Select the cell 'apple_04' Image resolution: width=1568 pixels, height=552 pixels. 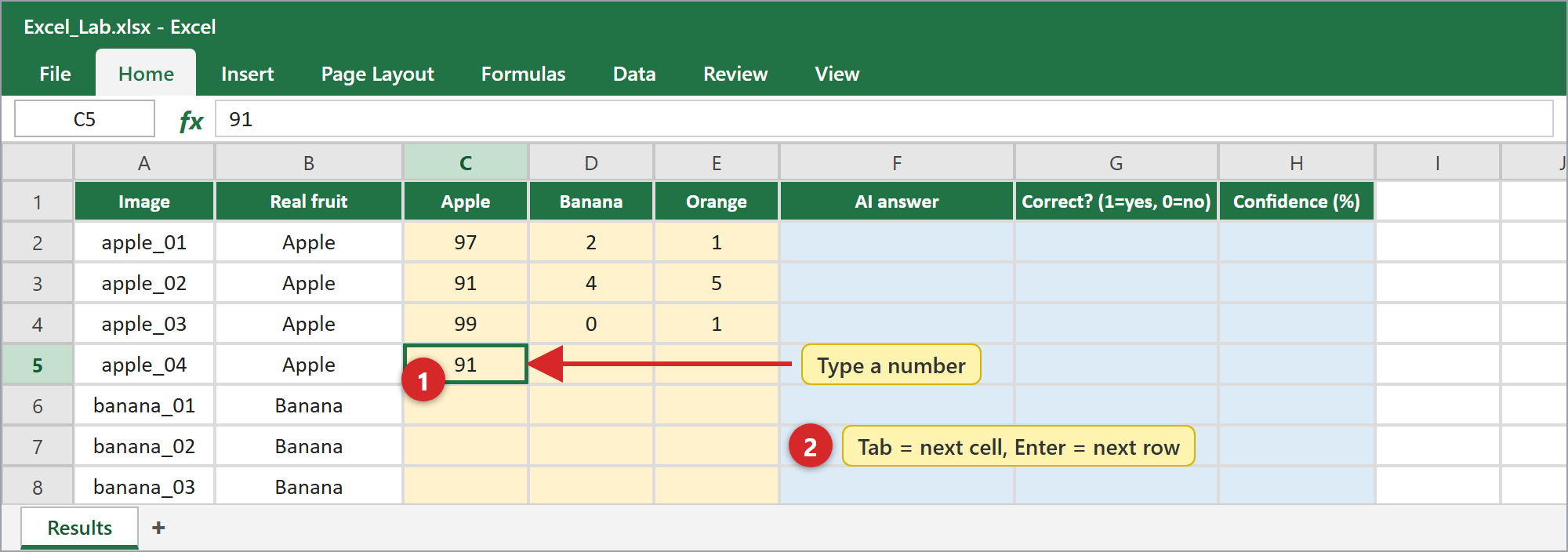point(144,365)
